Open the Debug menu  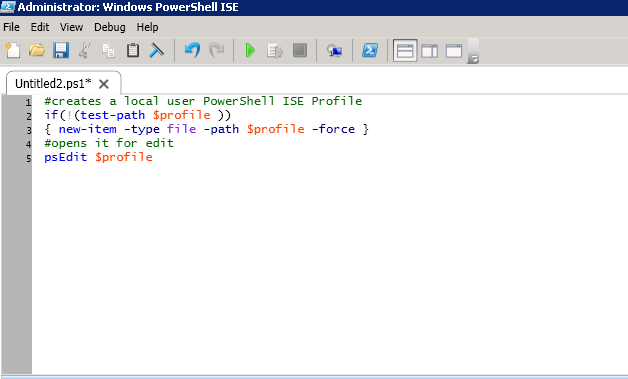(110, 27)
